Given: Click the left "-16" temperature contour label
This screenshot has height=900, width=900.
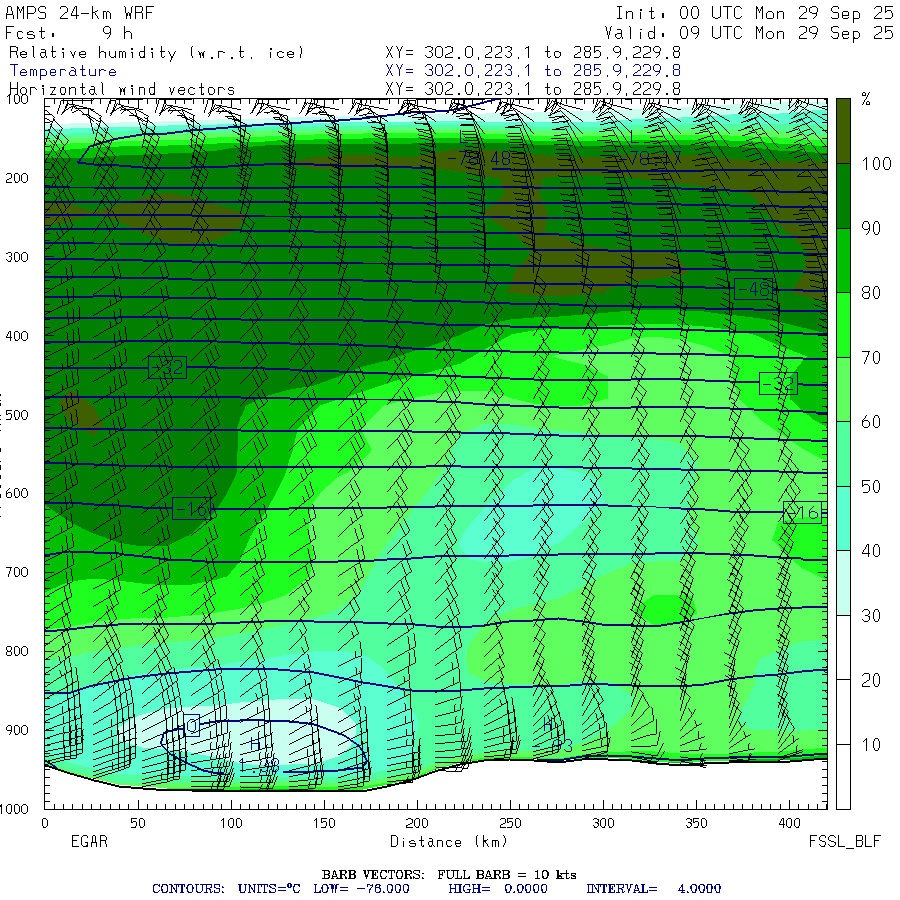Looking at the screenshot, I should click(x=192, y=509).
